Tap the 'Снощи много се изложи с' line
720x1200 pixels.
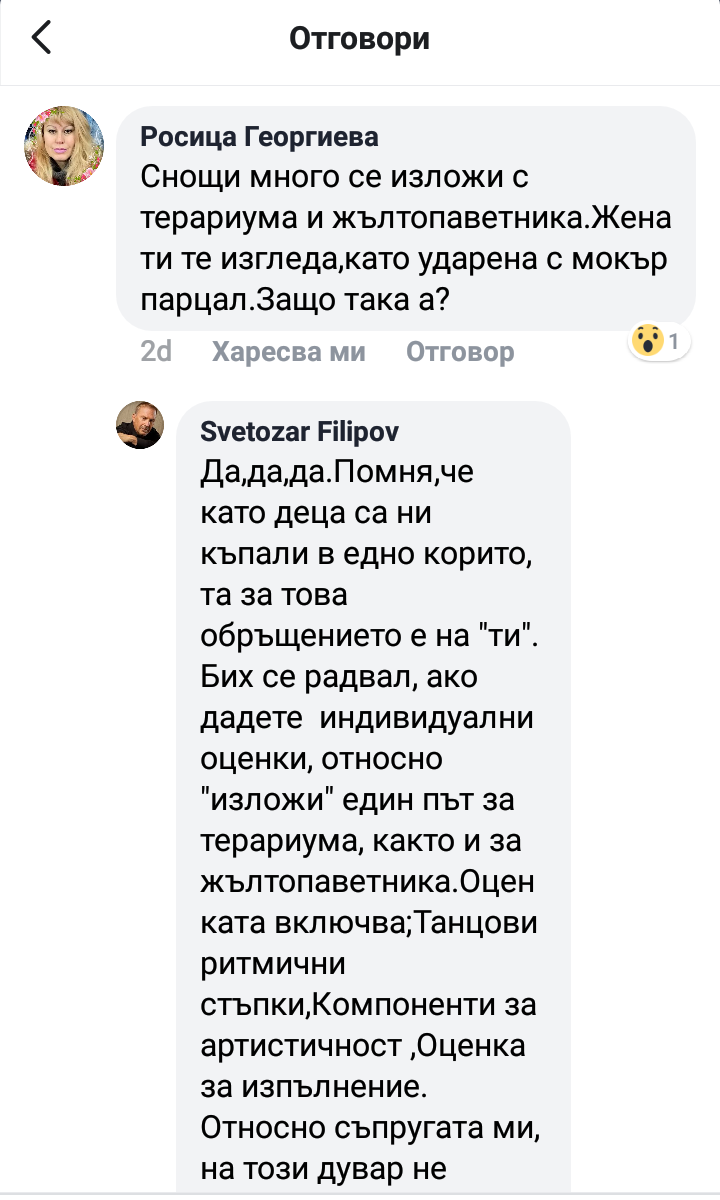pyautogui.click(x=333, y=178)
